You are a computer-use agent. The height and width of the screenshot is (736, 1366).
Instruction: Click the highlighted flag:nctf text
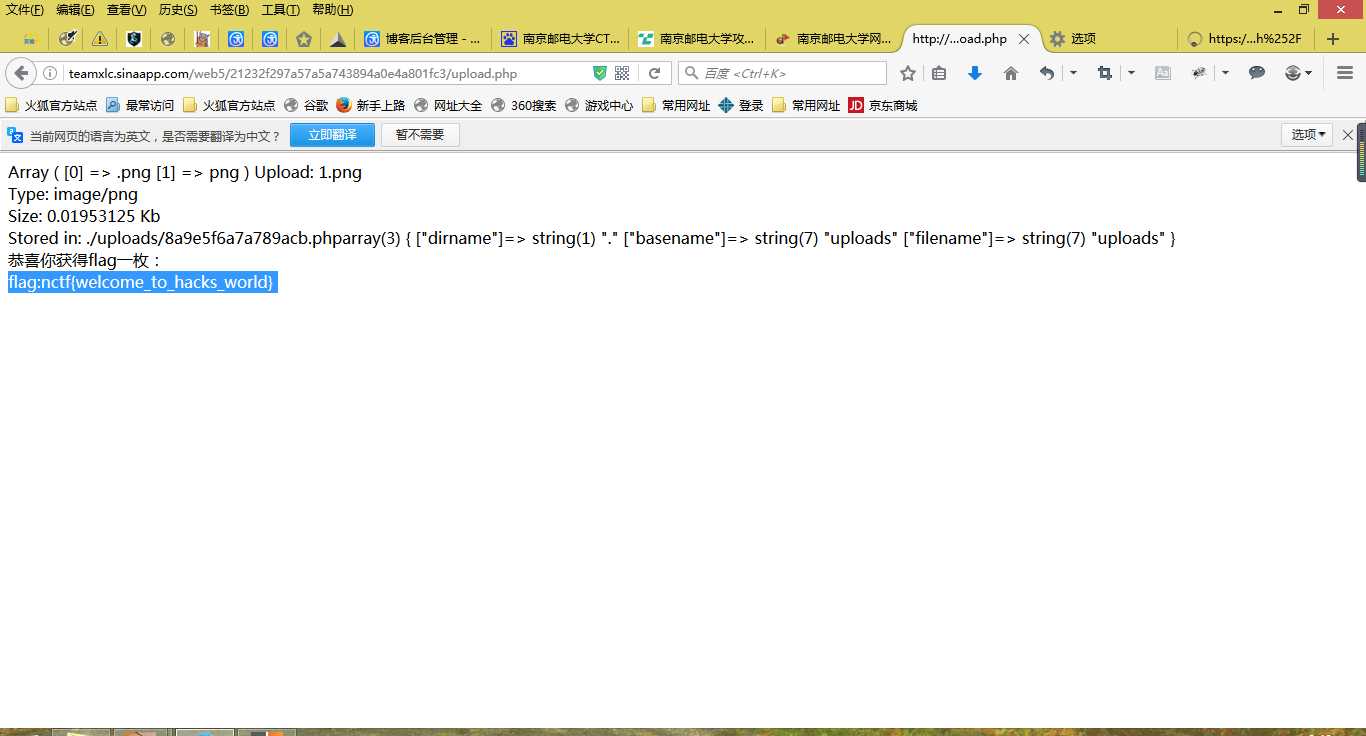(142, 282)
